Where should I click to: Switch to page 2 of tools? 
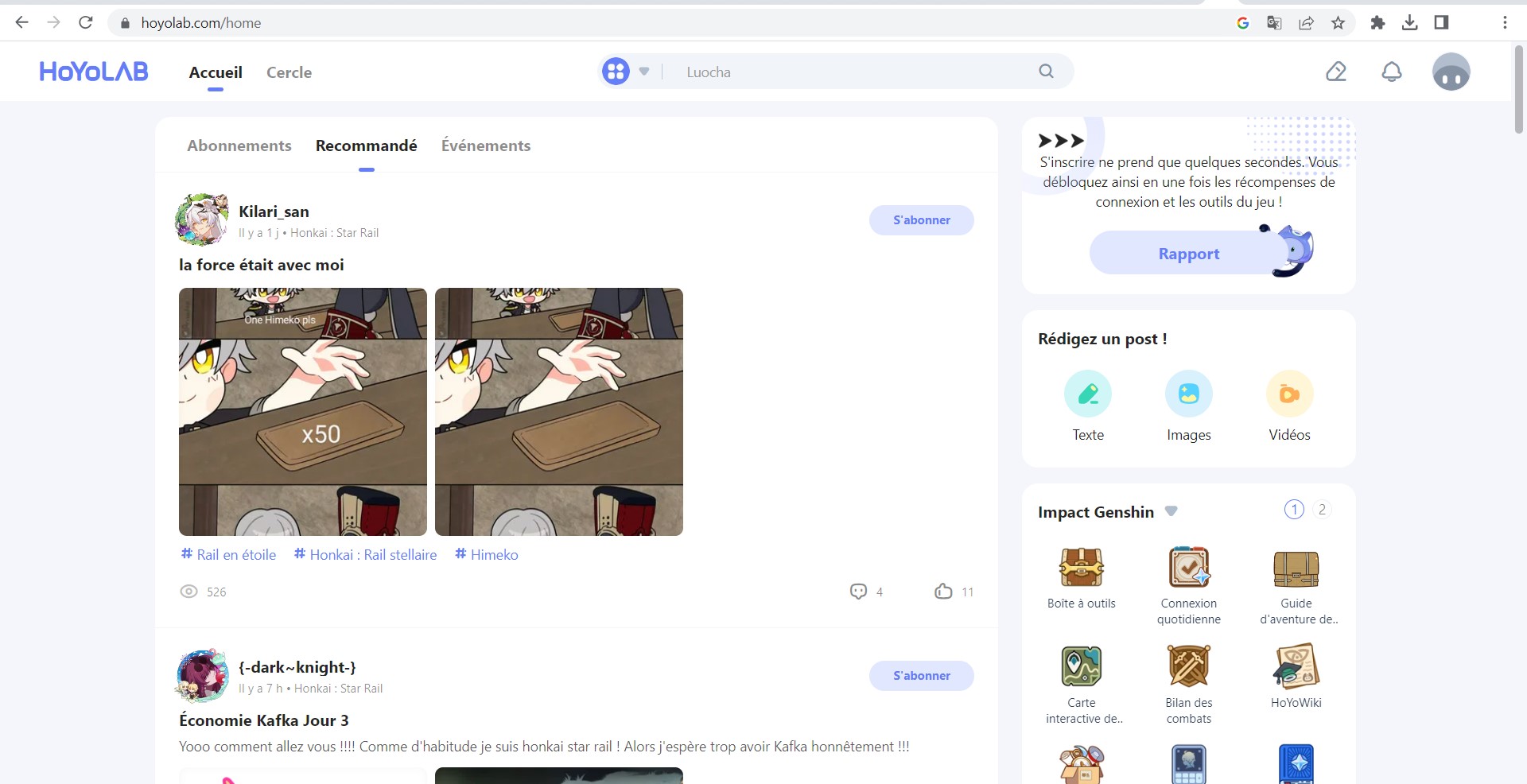(x=1322, y=510)
